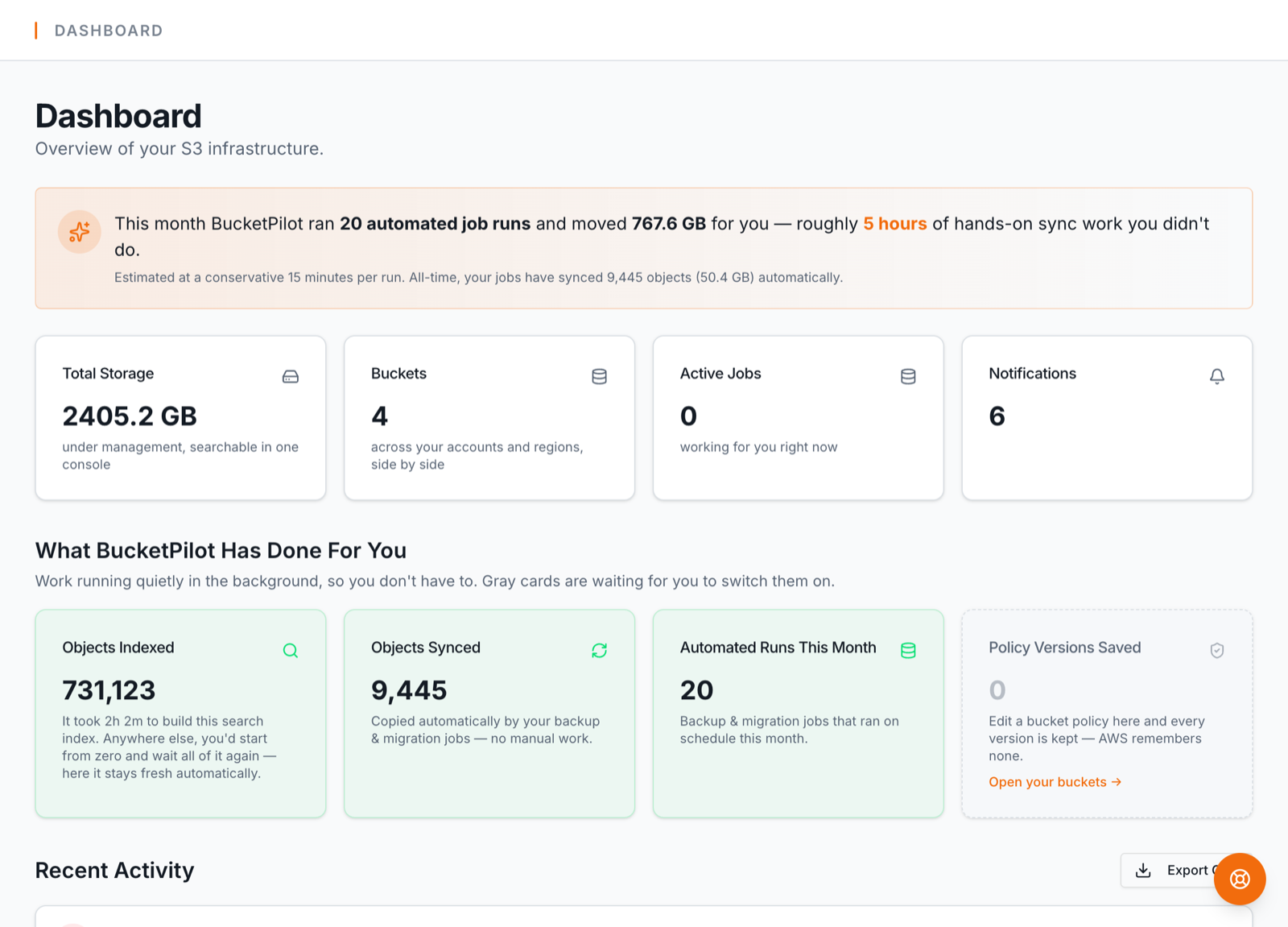Open the Buckets card showing 4
The width and height of the screenshot is (1288, 927).
(x=489, y=418)
